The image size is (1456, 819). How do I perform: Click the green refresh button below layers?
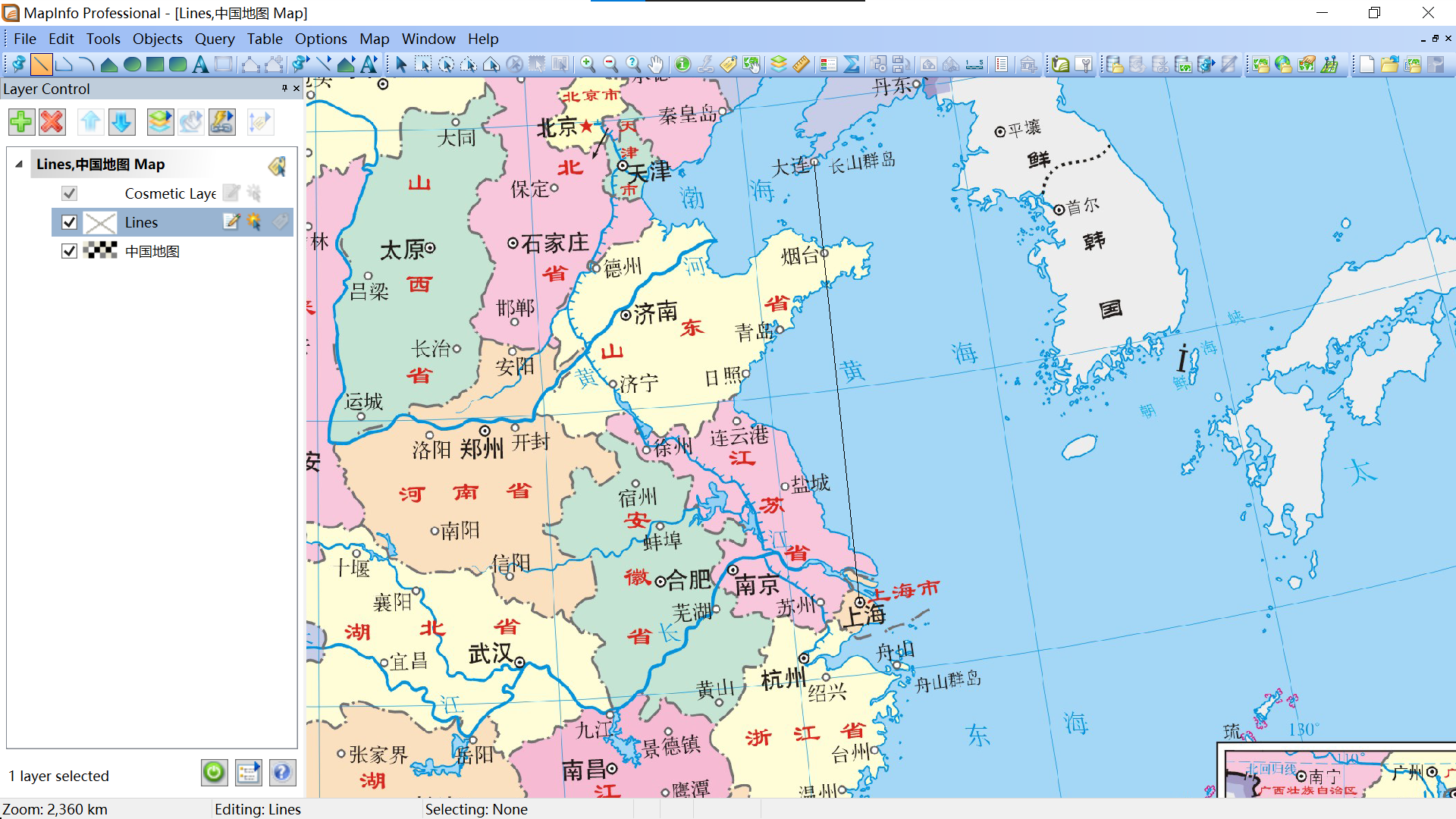[214, 773]
